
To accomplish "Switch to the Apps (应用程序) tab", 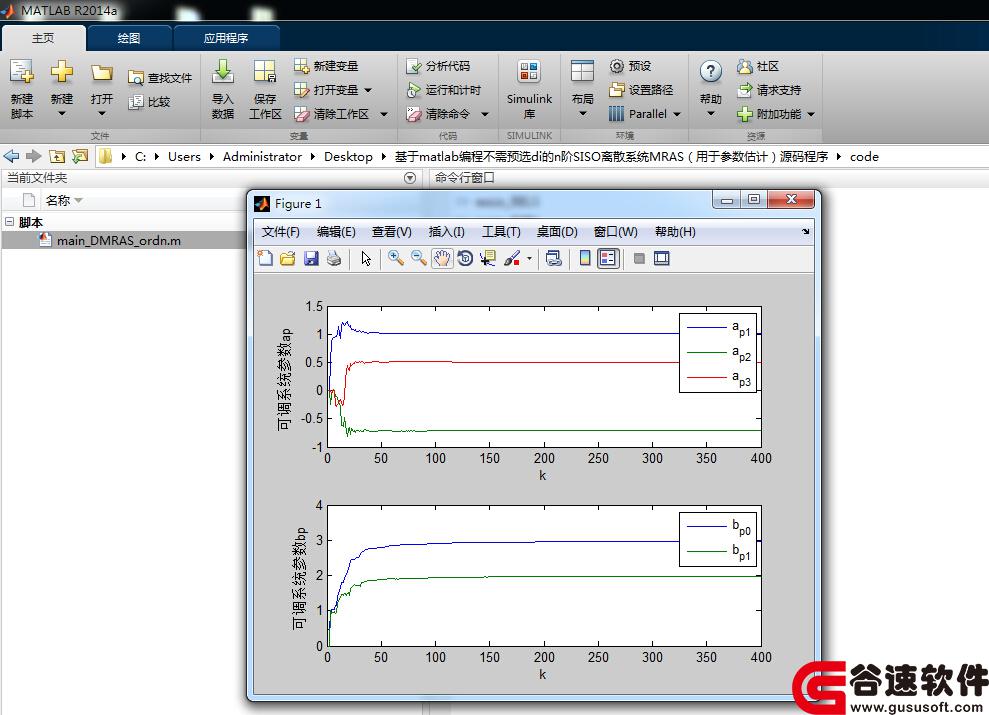I will pos(226,38).
